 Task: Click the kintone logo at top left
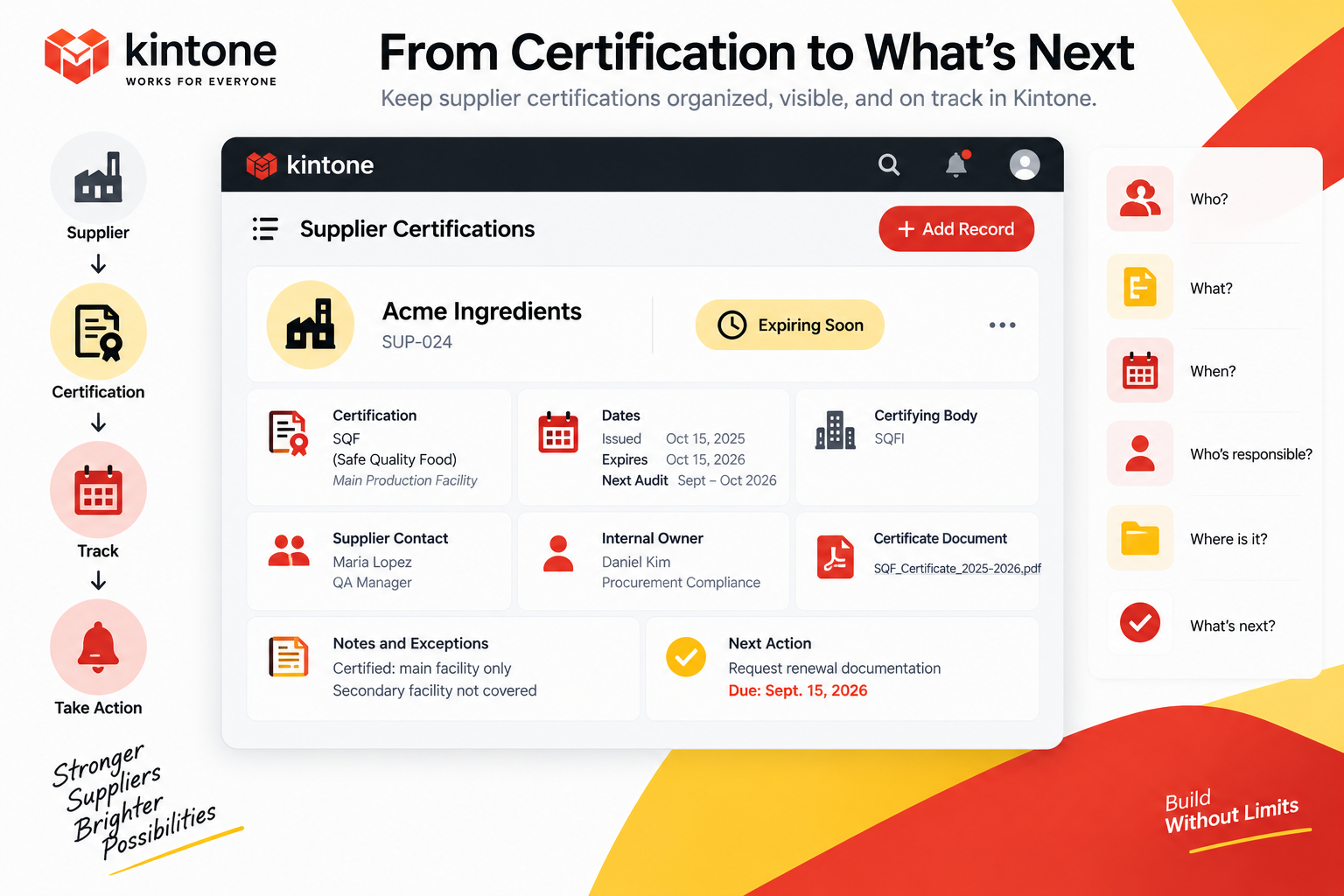161,56
